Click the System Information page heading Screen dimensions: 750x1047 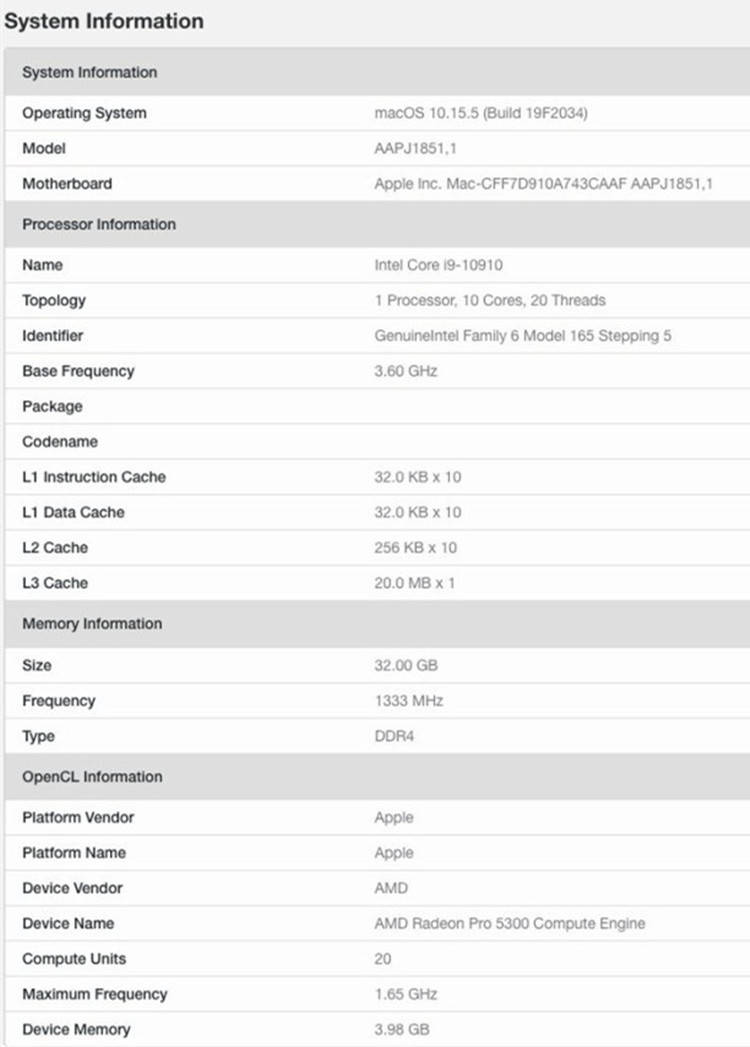coord(104,21)
